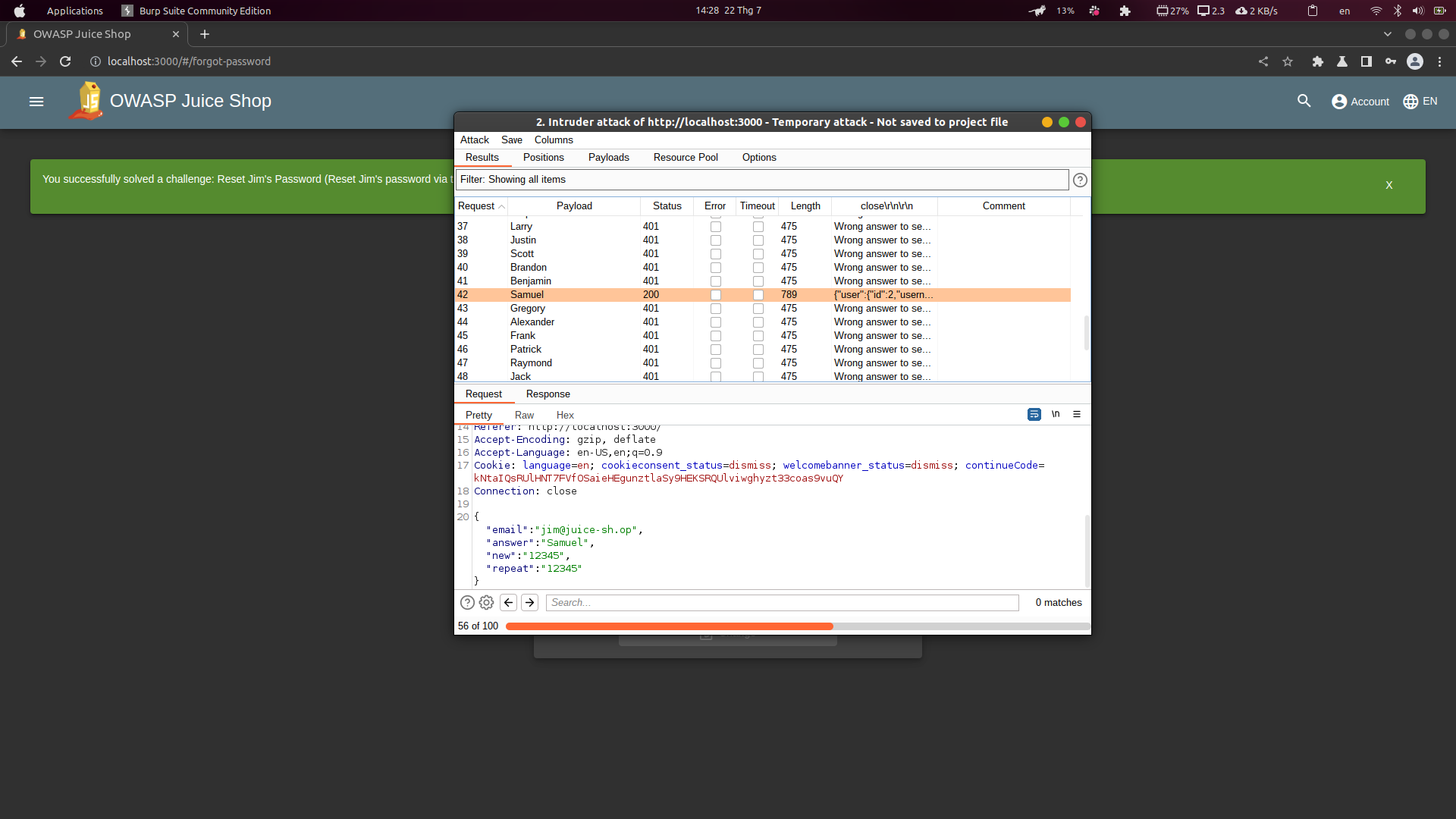Open the Save menu in Intruder window

[512, 140]
